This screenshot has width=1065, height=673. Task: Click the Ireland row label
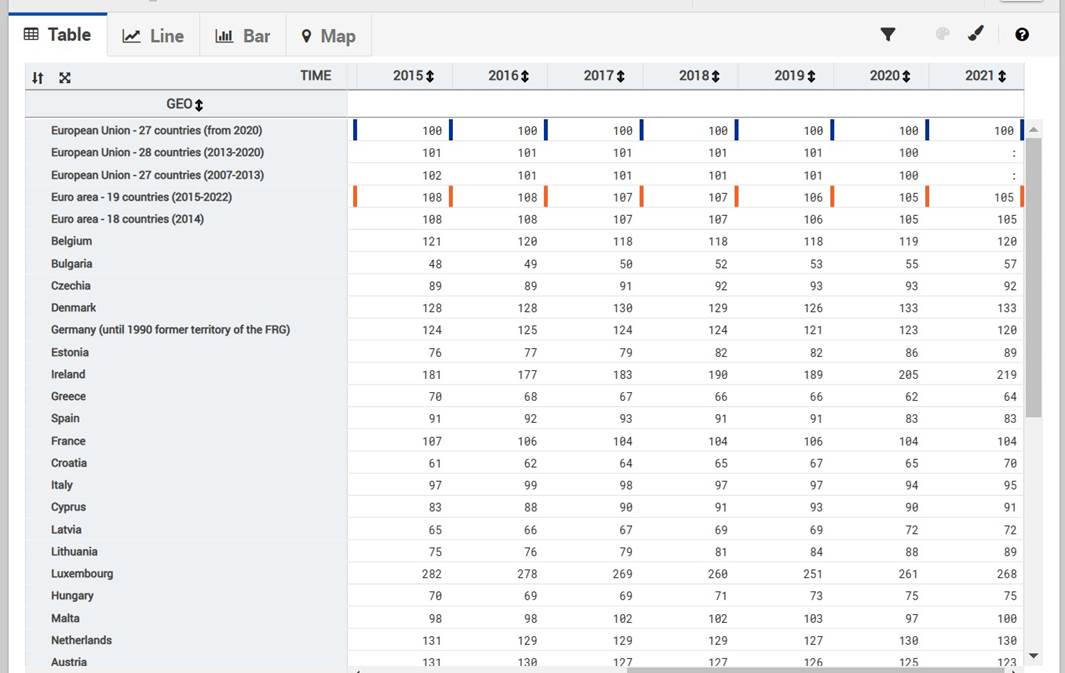coord(68,374)
